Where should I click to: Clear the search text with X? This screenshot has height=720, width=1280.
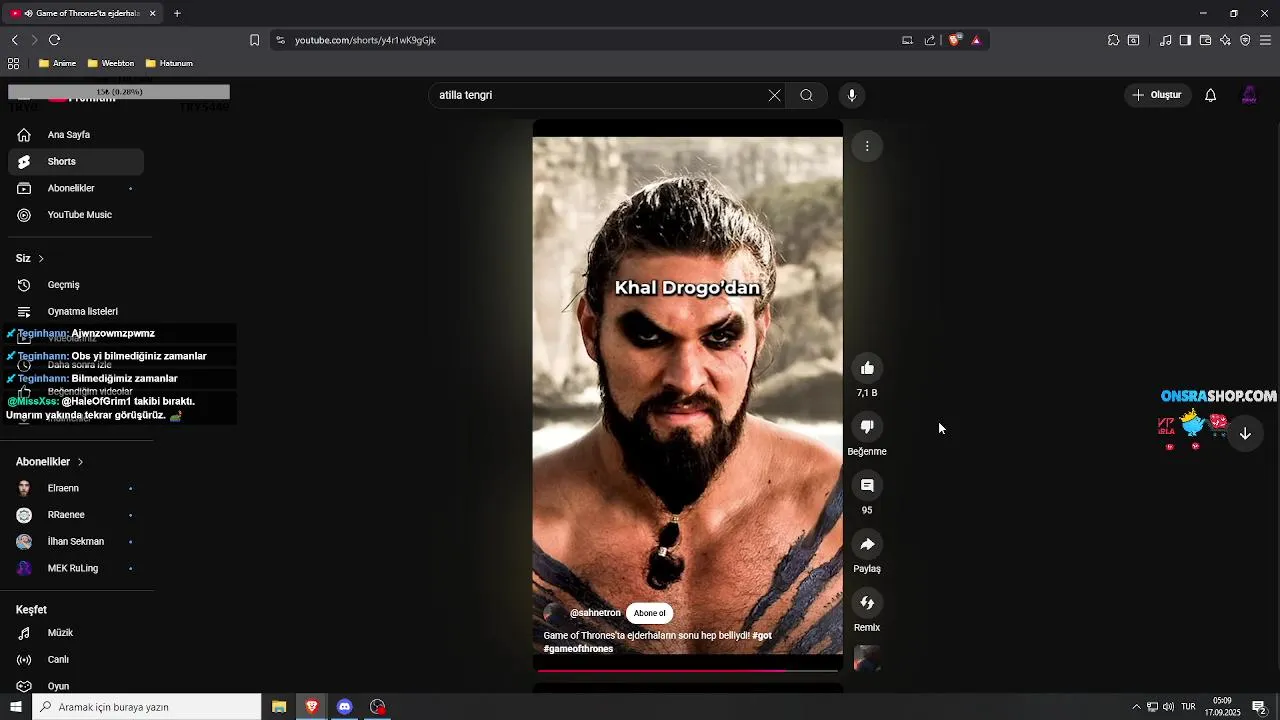pyautogui.click(x=774, y=95)
